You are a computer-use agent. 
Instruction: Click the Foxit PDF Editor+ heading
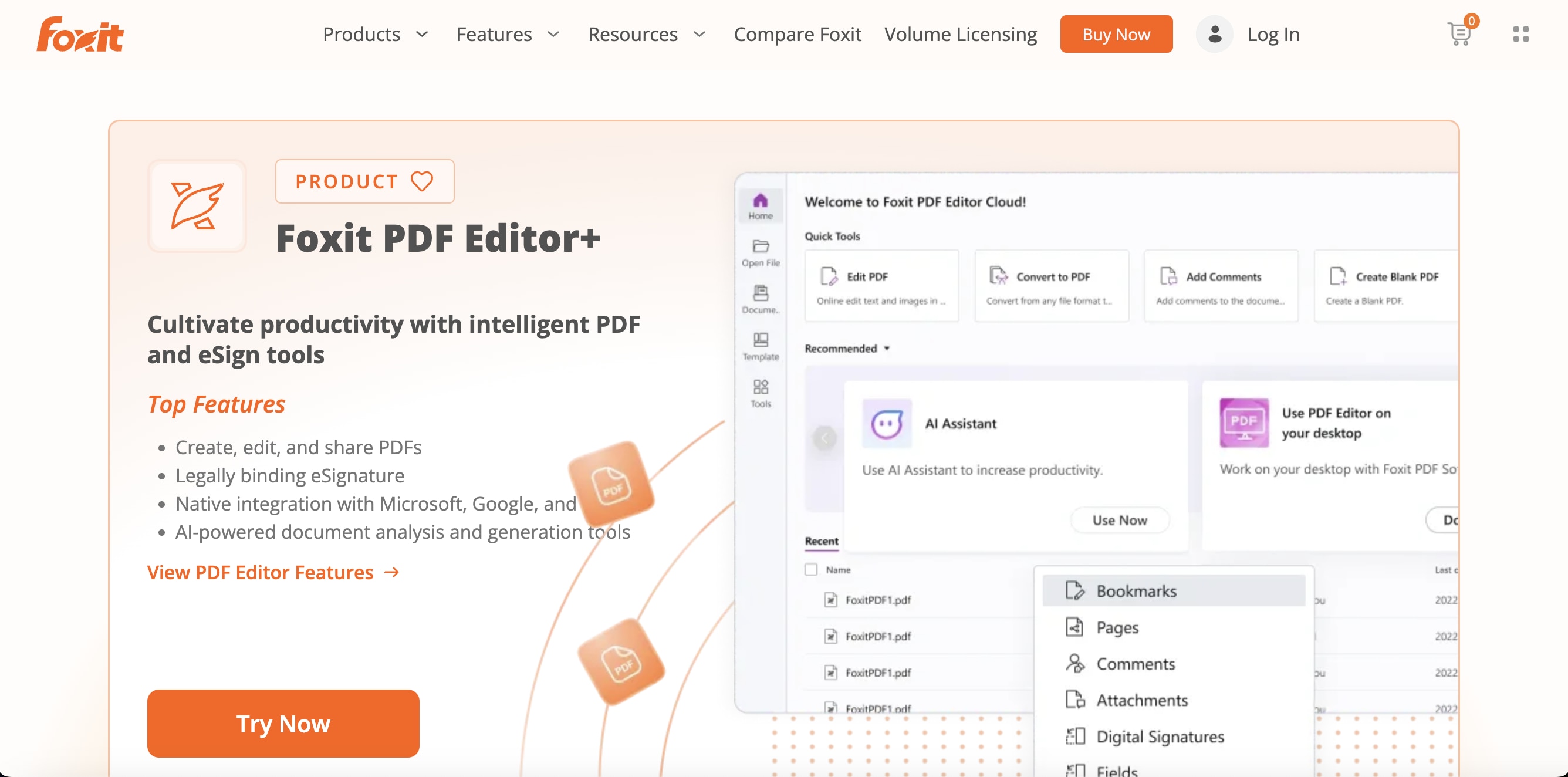point(438,238)
